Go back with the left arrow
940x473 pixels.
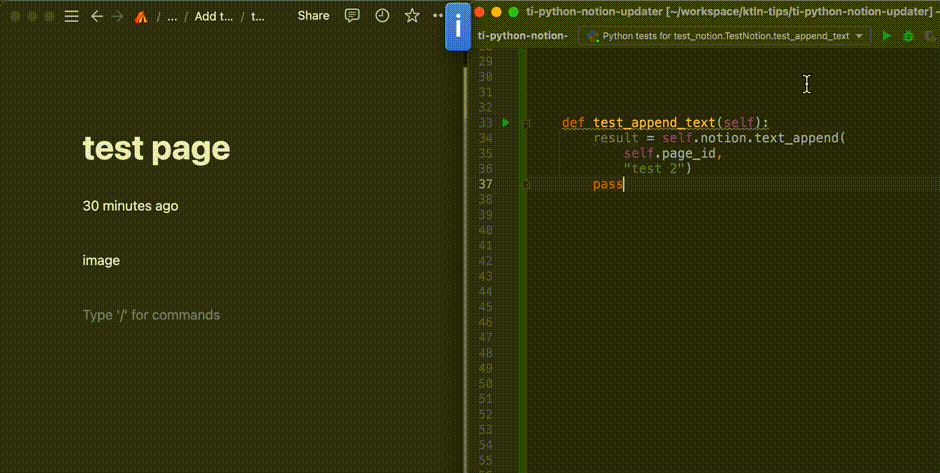[97, 16]
